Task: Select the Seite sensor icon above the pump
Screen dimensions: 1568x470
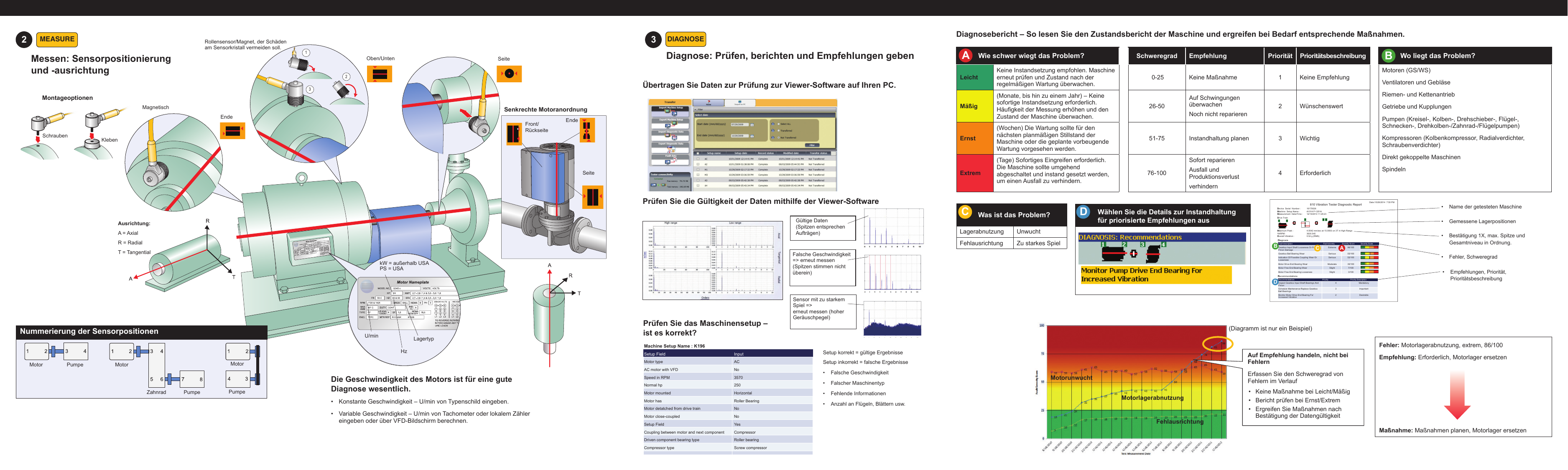Action: [x=510, y=74]
